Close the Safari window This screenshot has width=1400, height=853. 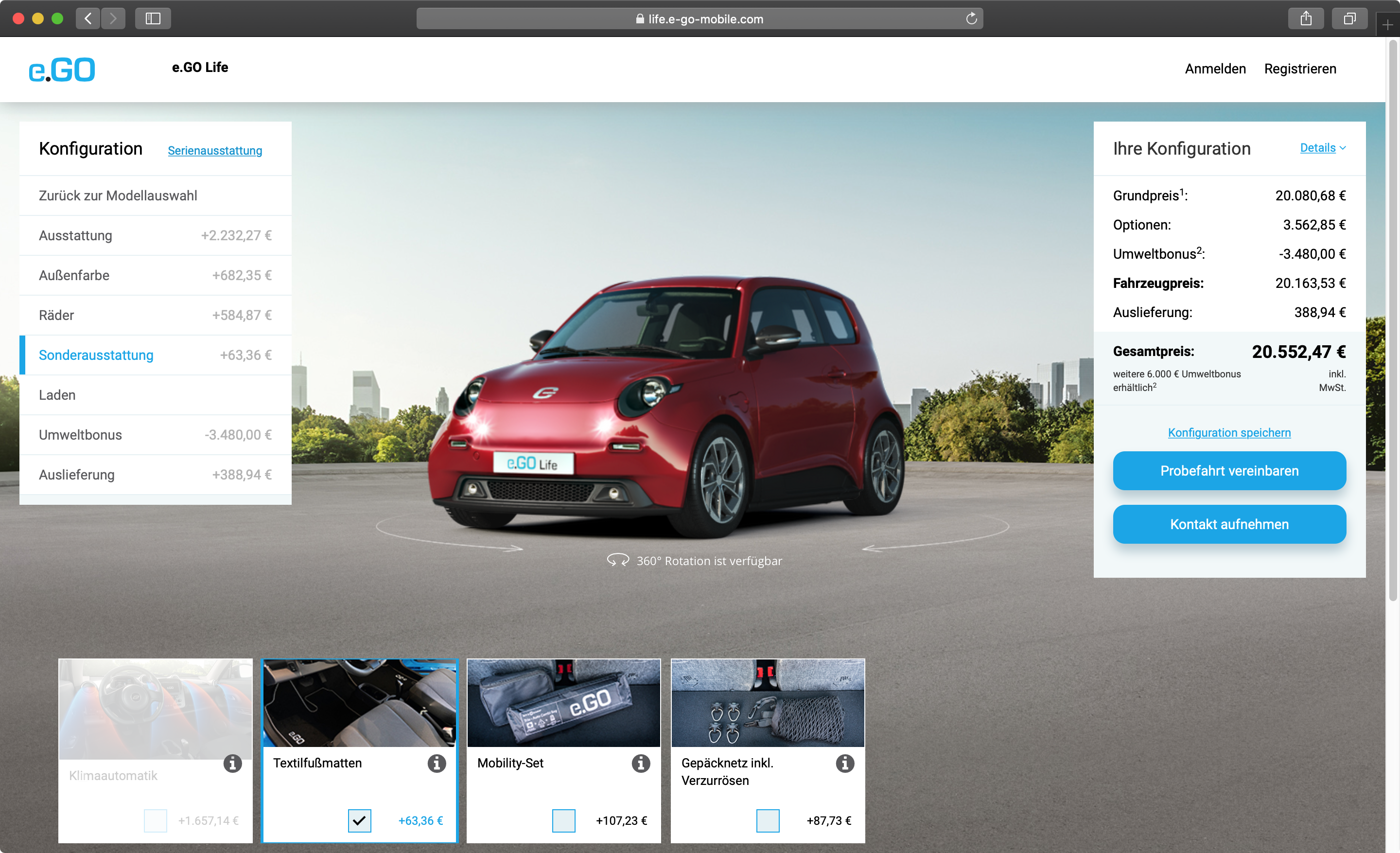click(x=18, y=19)
